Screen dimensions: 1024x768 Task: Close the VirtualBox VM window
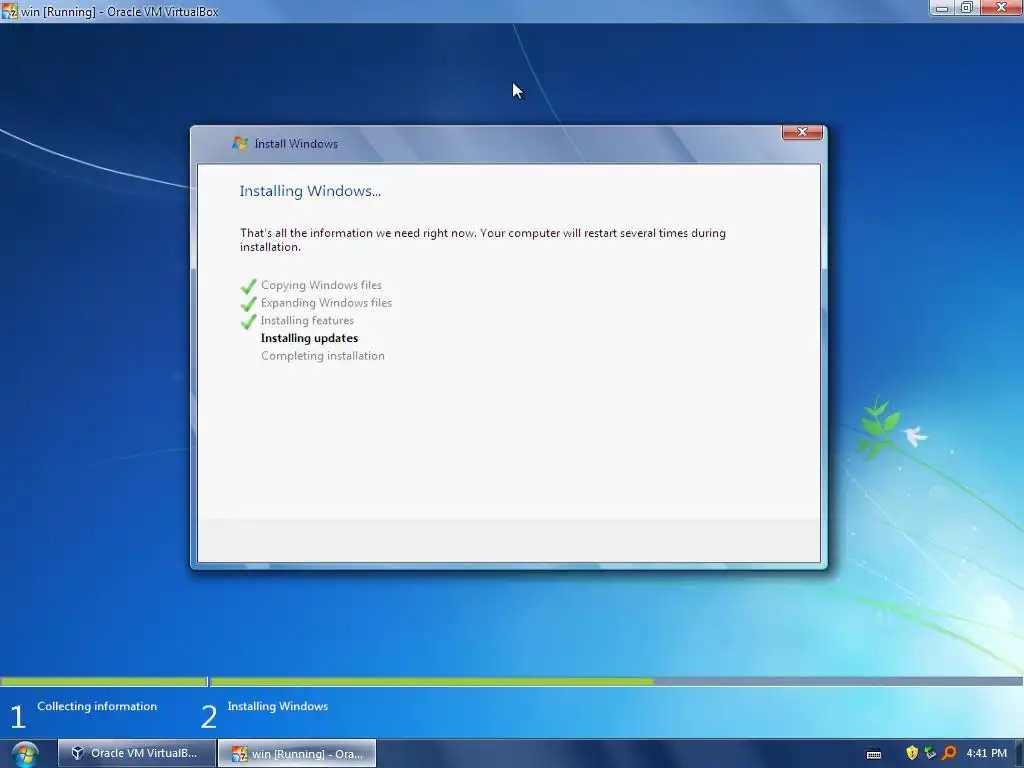[x=1001, y=8]
